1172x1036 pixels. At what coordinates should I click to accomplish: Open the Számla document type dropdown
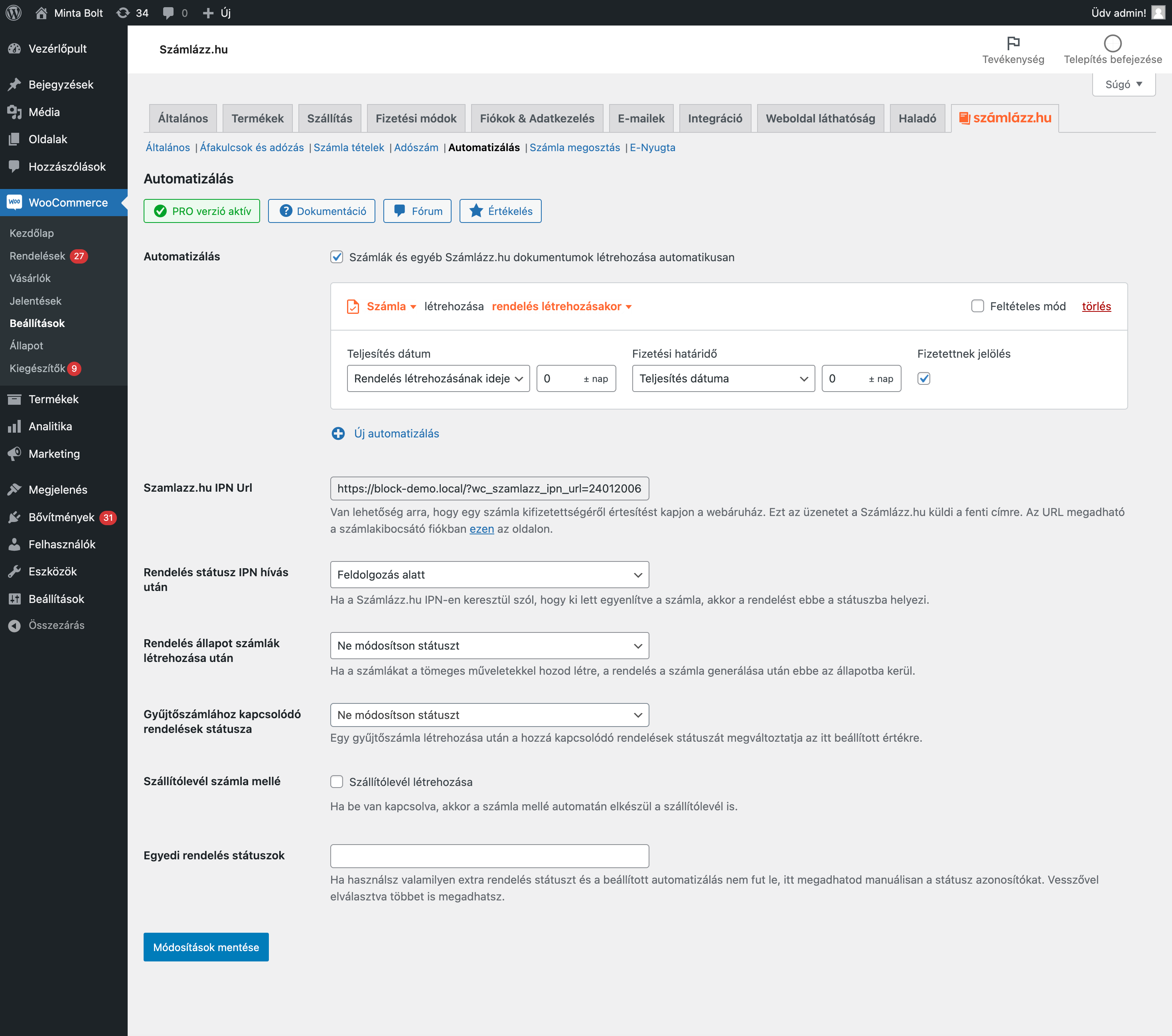tap(392, 307)
